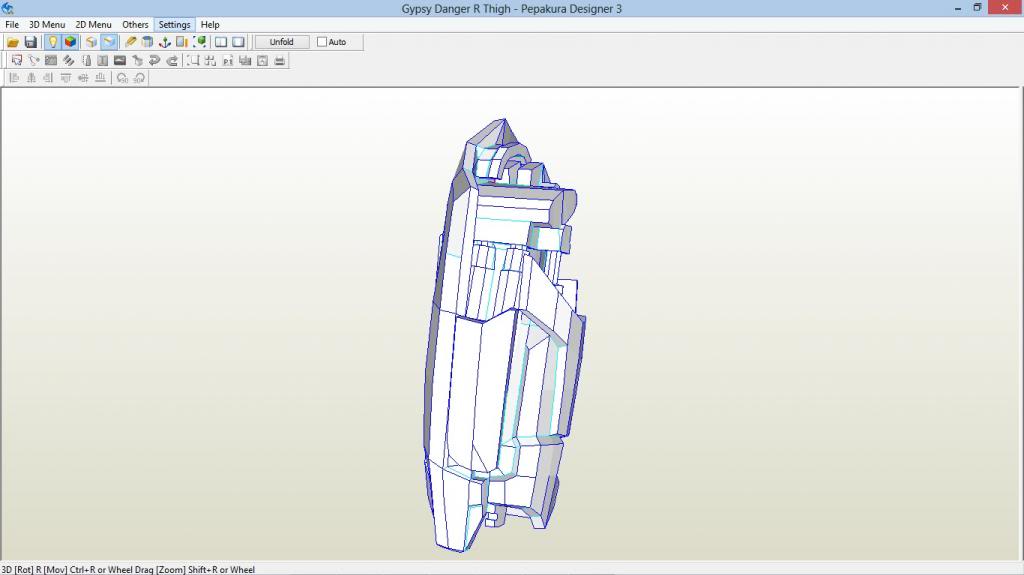Viewport: 1024px width, 575px height.
Task: Click the align horizontal center icon
Action: [x=31, y=78]
